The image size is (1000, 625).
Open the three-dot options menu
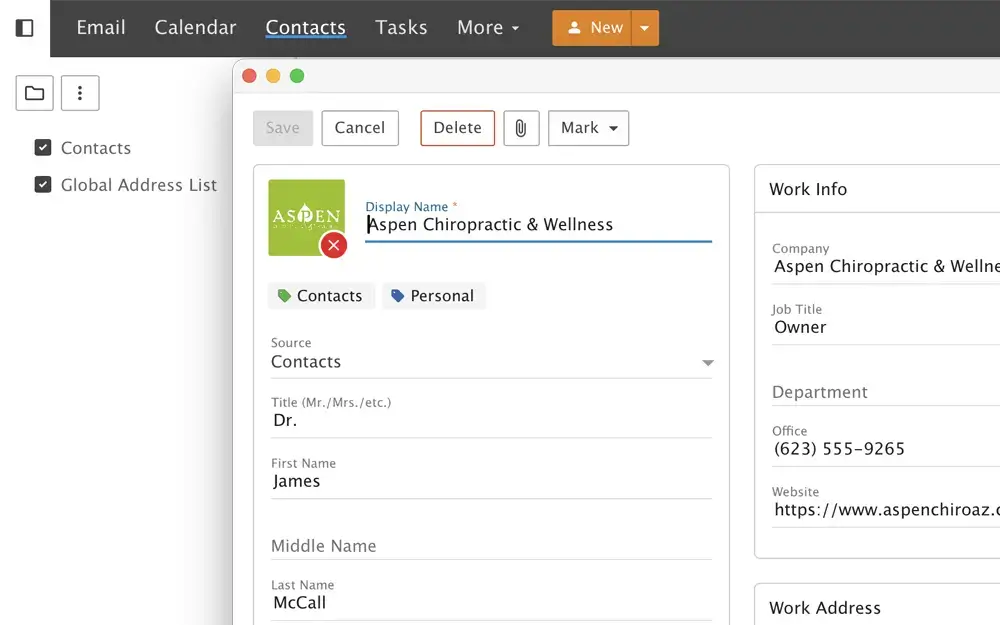80,93
